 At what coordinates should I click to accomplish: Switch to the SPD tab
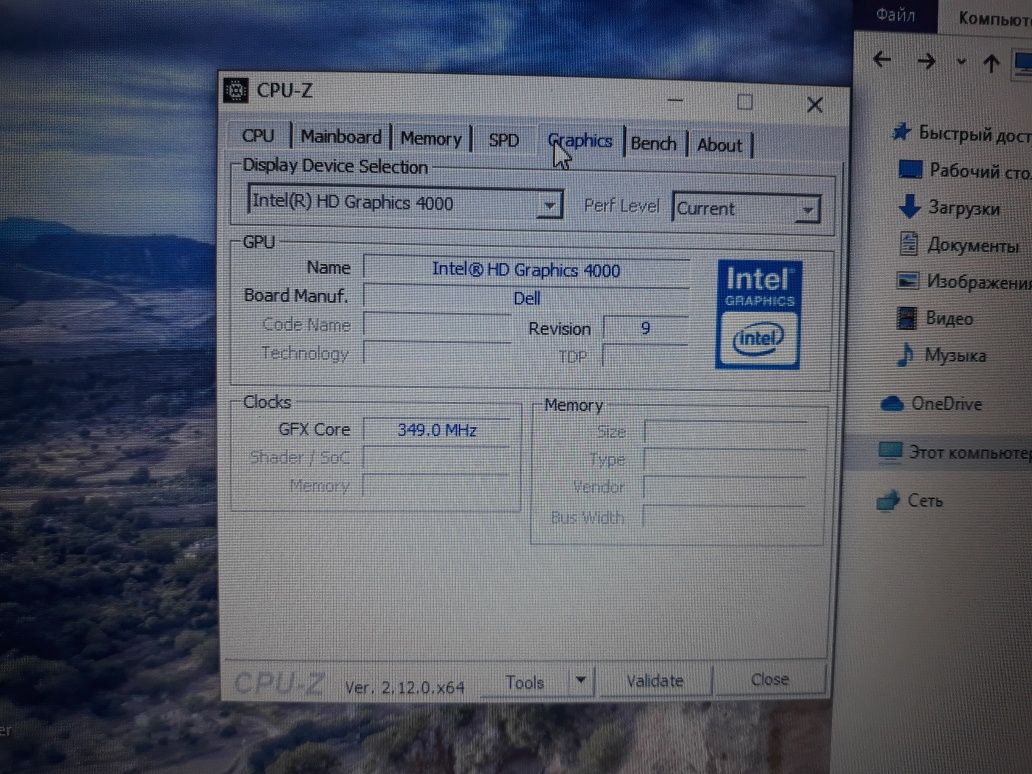503,140
